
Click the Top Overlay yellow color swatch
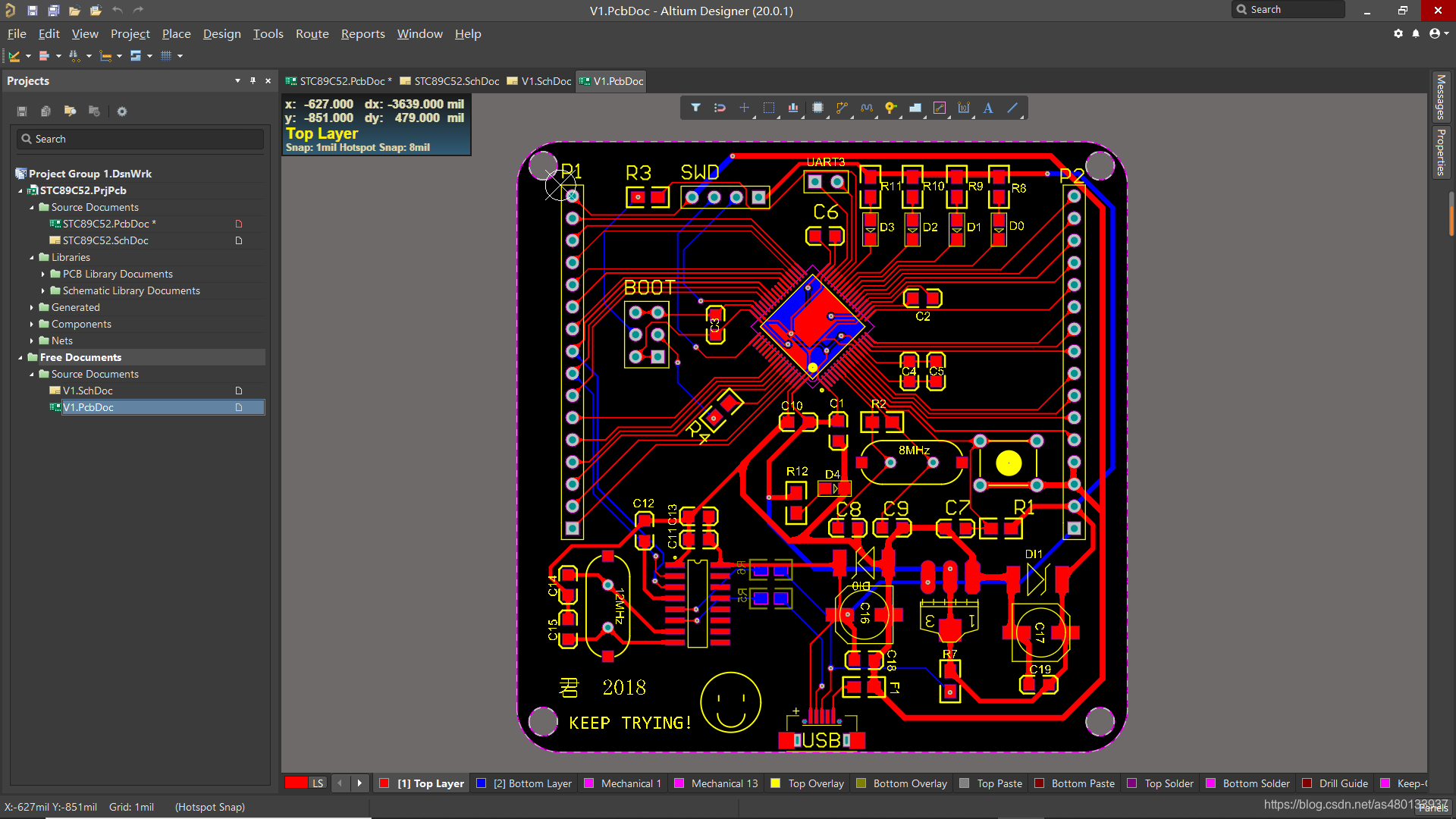[775, 783]
